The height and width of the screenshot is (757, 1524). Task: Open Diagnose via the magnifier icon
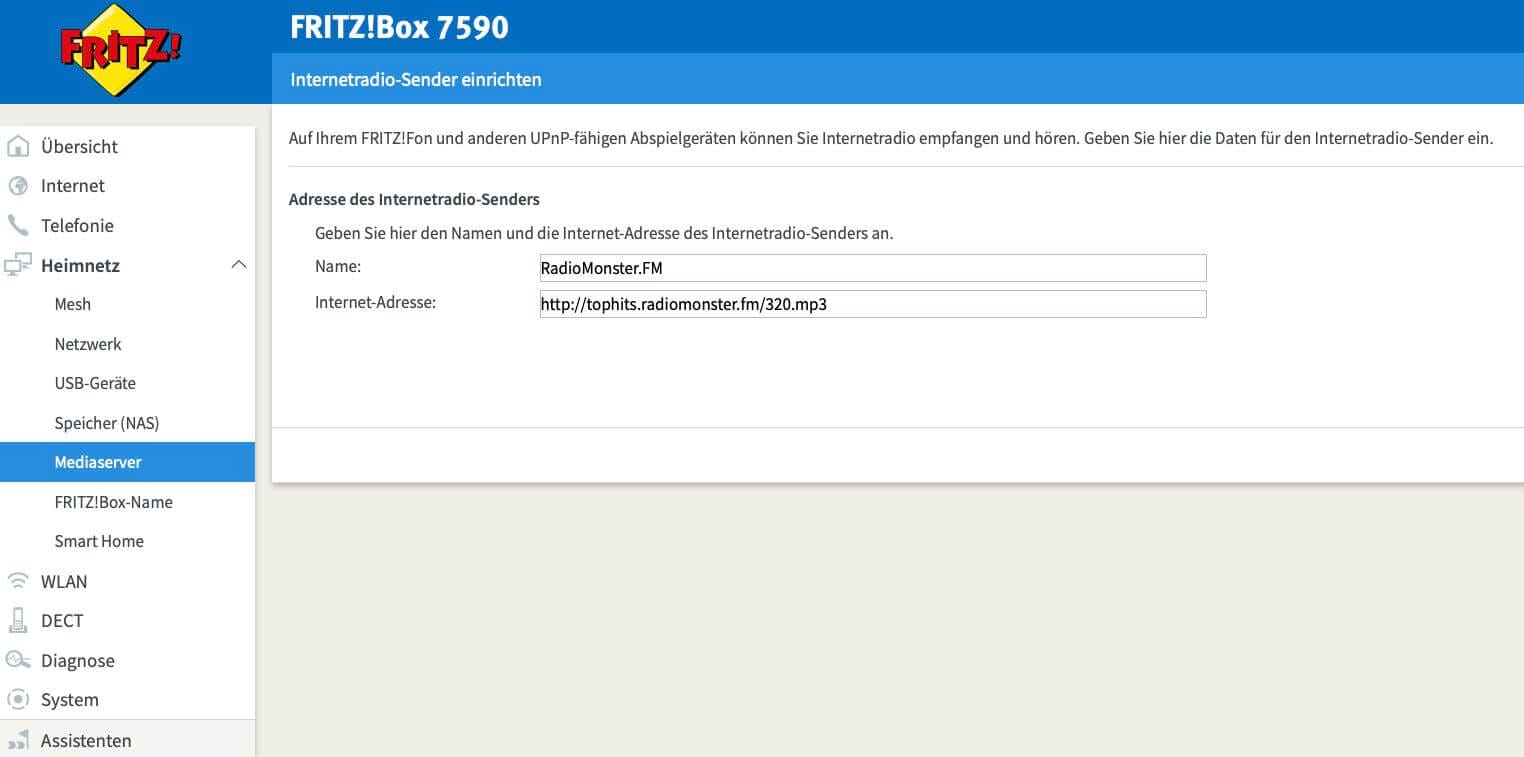[x=18, y=660]
